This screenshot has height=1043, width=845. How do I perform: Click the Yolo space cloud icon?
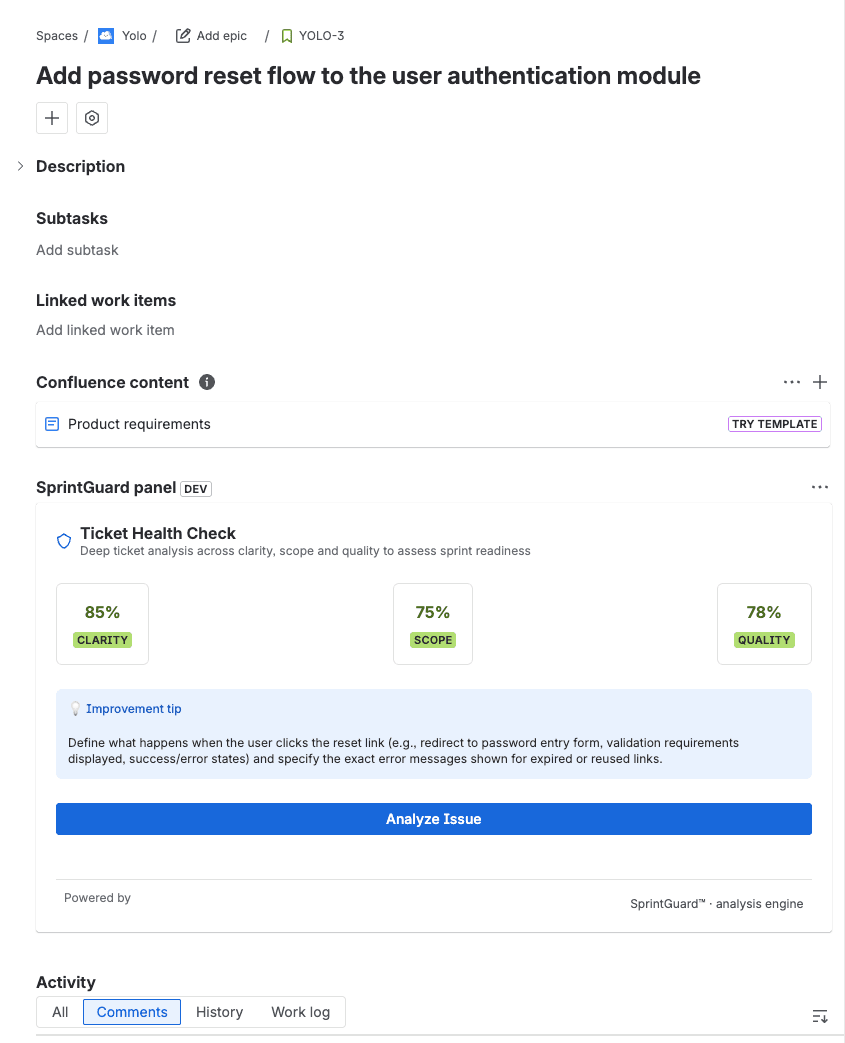click(106, 36)
